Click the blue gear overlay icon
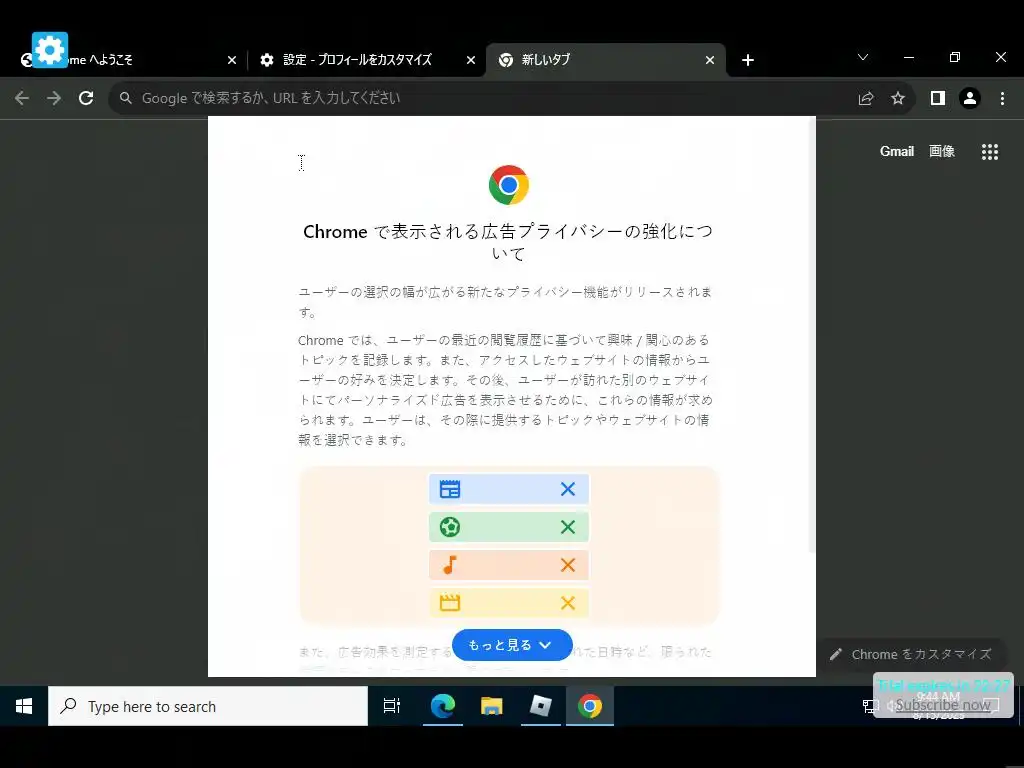 [50, 50]
